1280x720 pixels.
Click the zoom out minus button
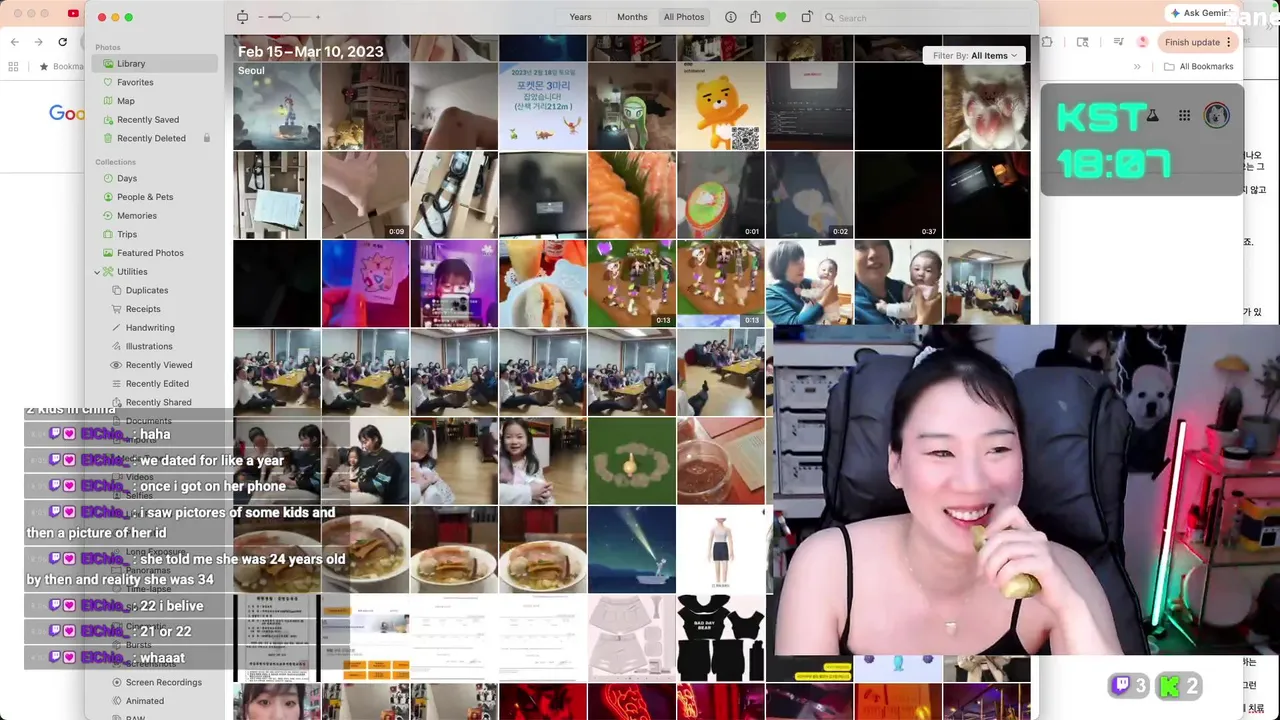260,17
